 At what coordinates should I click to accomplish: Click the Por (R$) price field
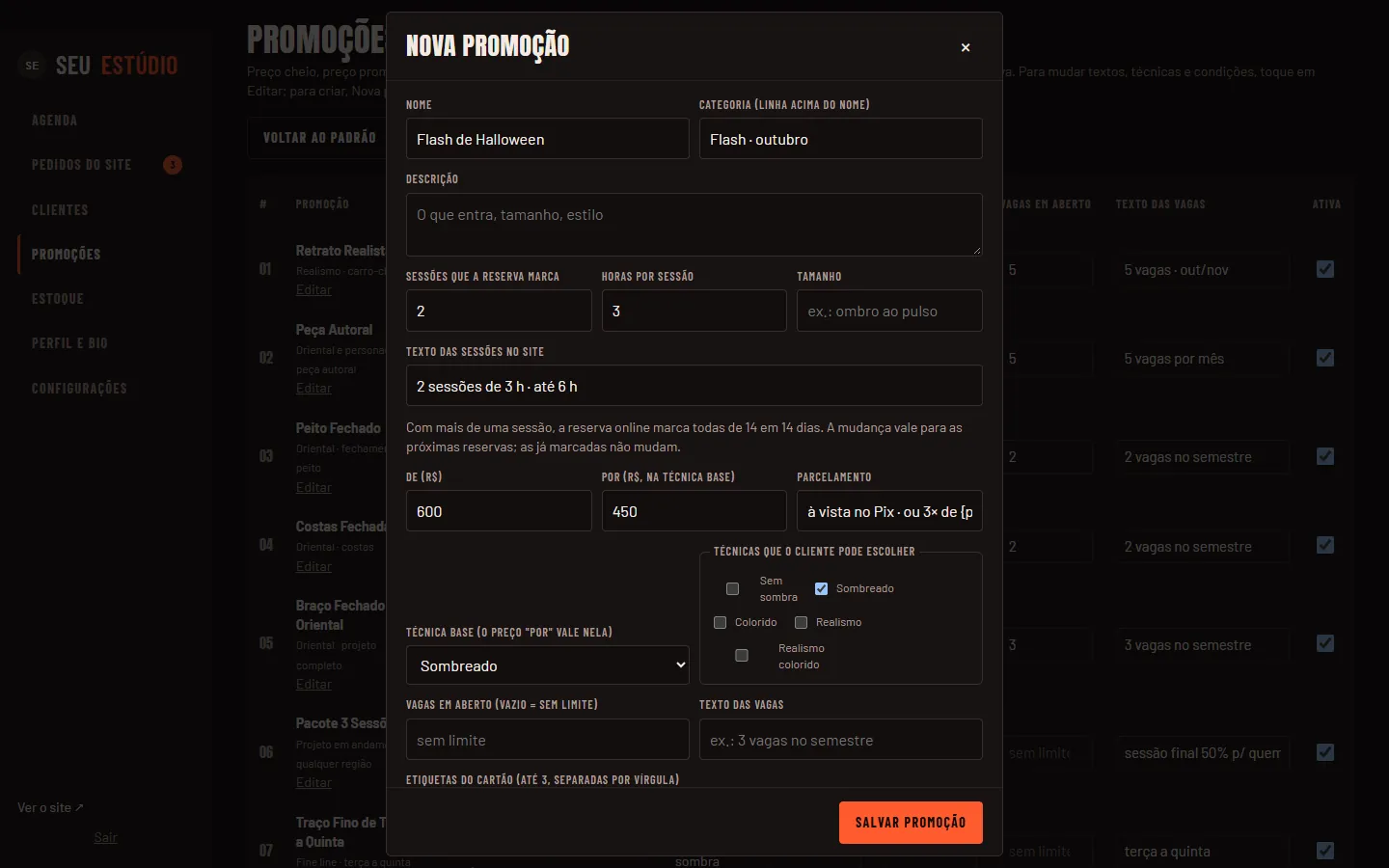(694, 511)
